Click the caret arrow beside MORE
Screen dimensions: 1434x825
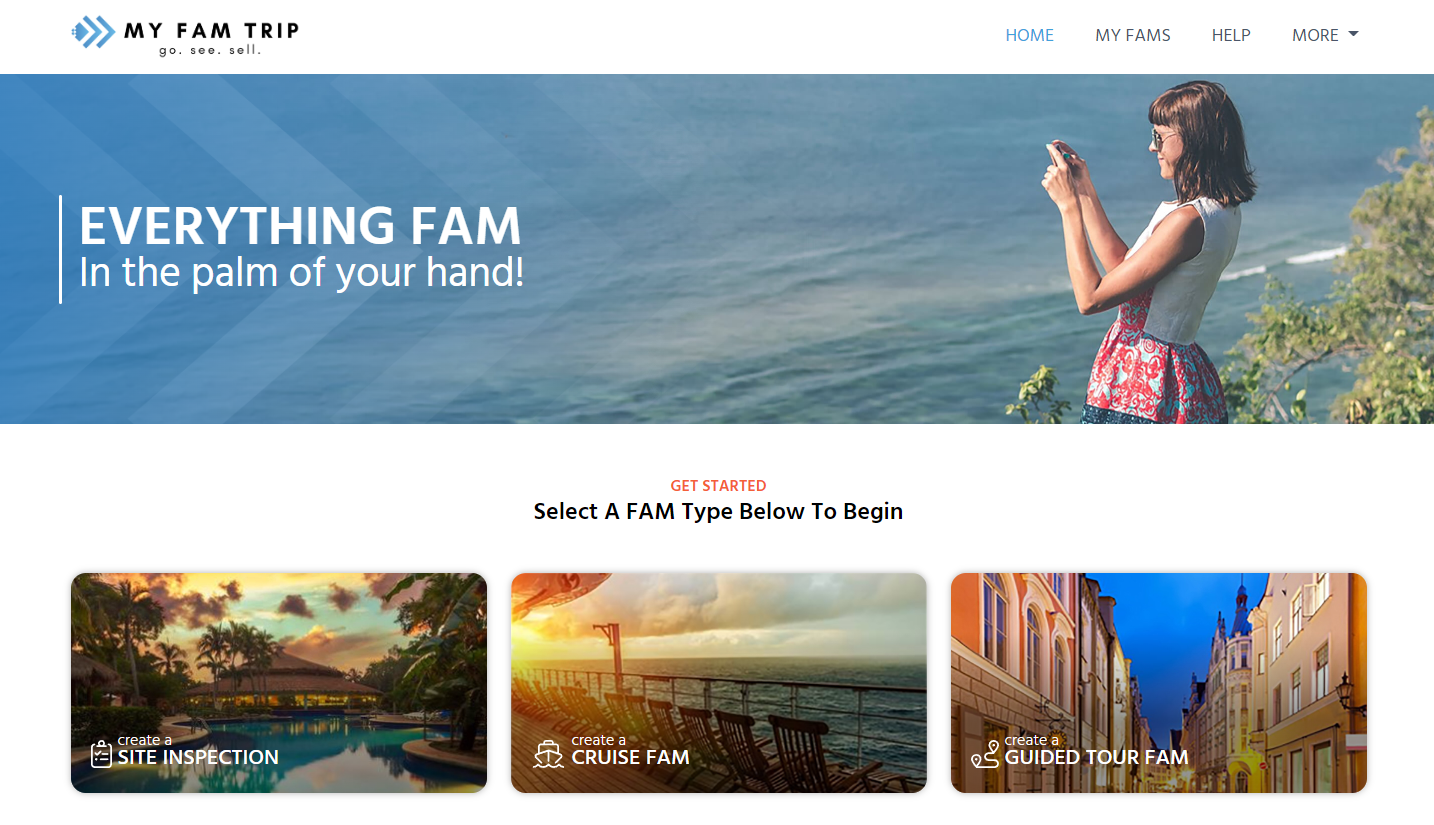1353,34
